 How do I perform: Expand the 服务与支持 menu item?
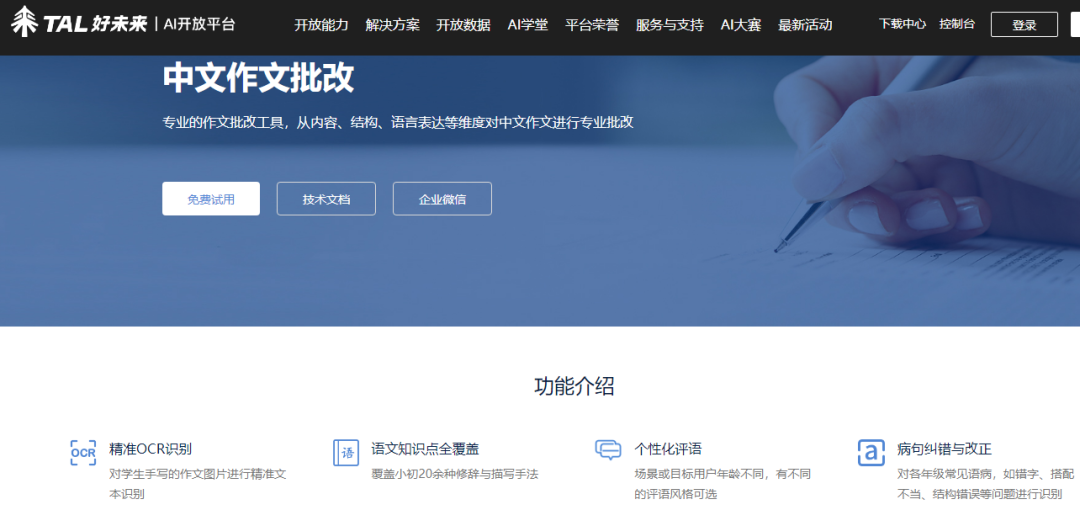[x=669, y=25]
